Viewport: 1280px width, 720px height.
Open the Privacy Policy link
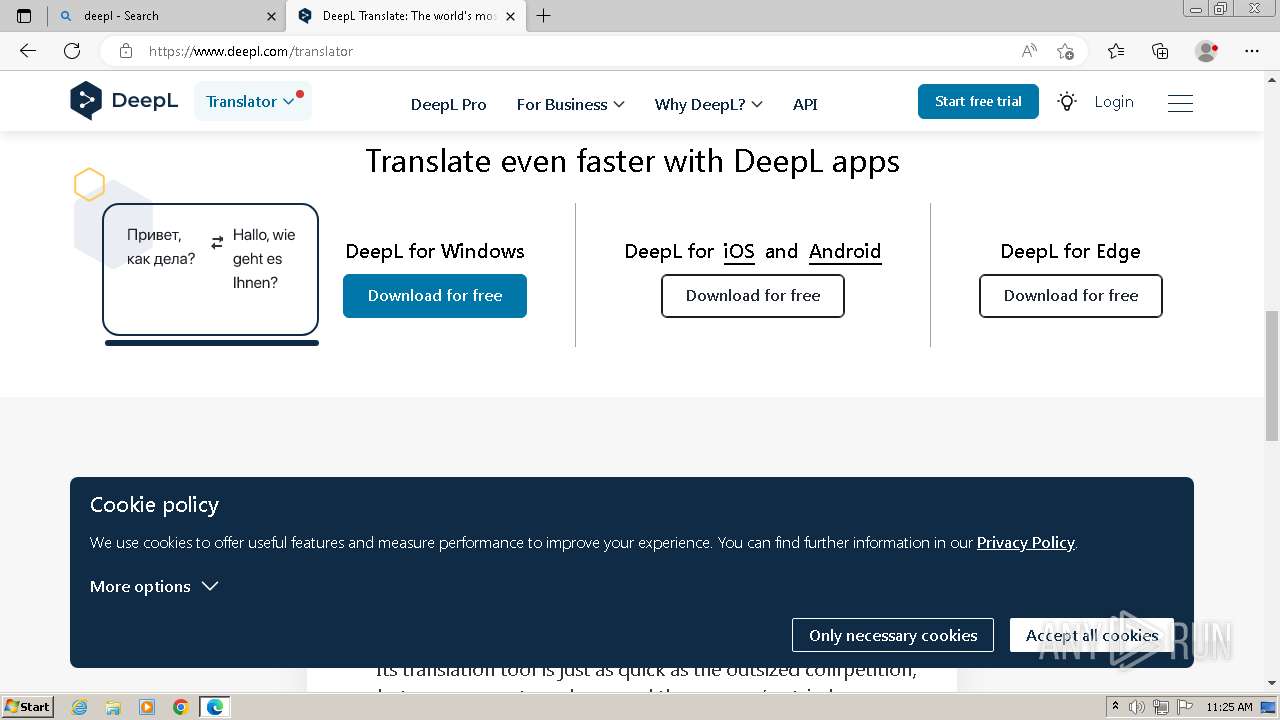1025,542
